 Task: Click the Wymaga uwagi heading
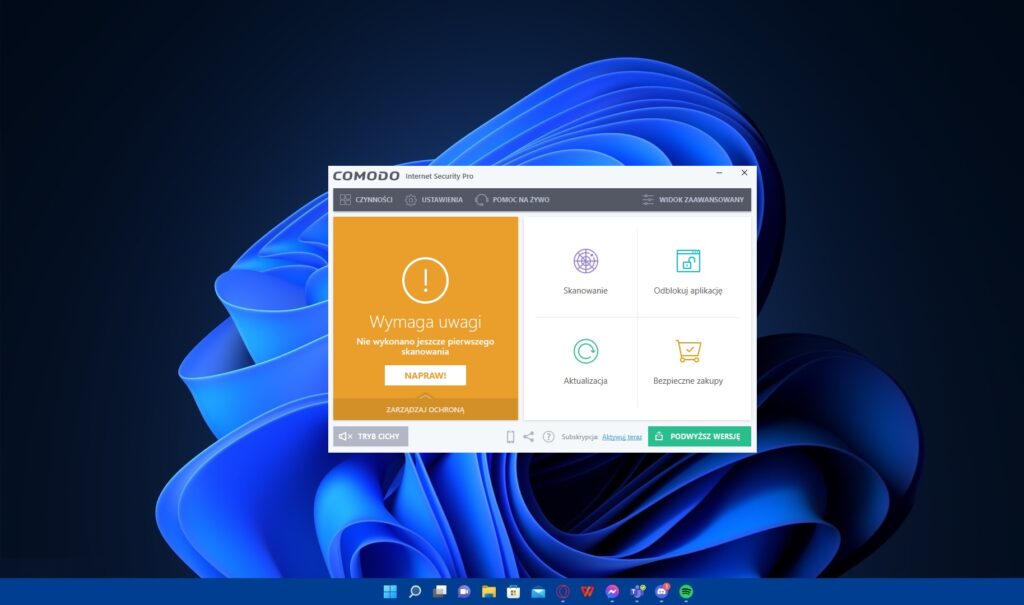click(425, 322)
